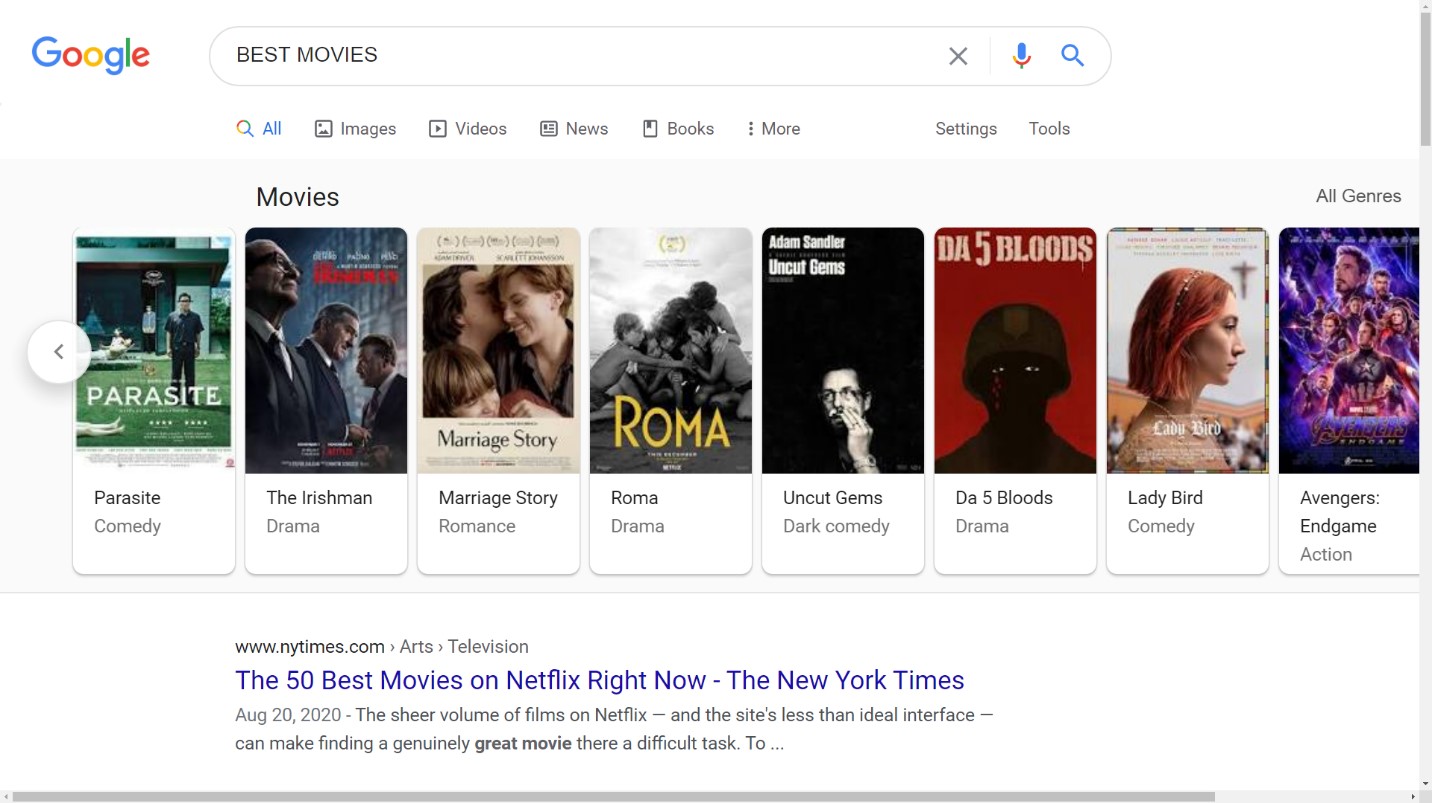Open the Parasite movie poster

154,351
